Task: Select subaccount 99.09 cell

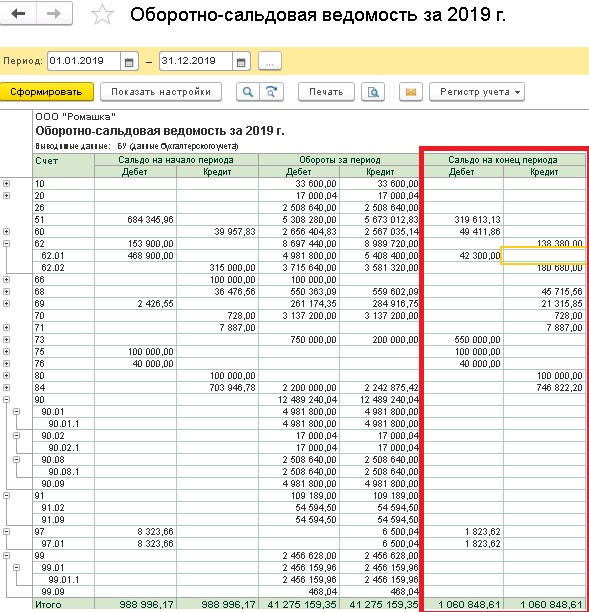Action: 63,592
